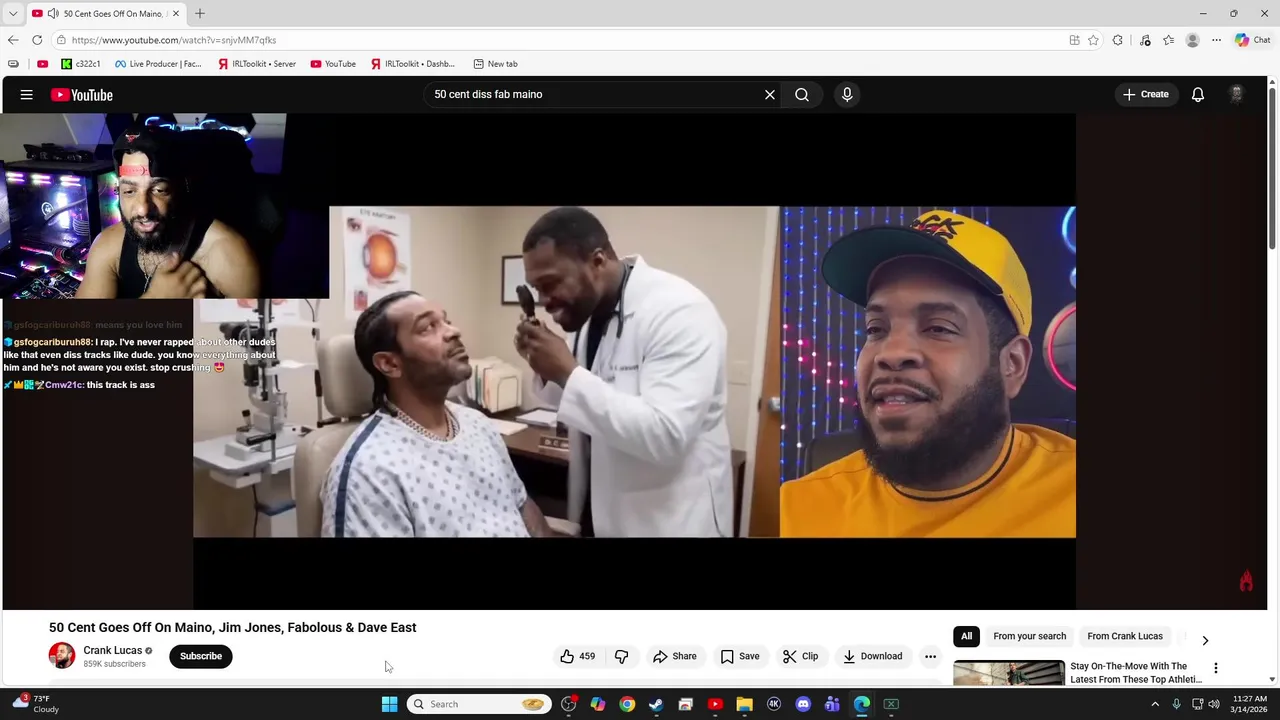
Task: Open Microsoft Teams from the taskbar
Action: tap(832, 704)
